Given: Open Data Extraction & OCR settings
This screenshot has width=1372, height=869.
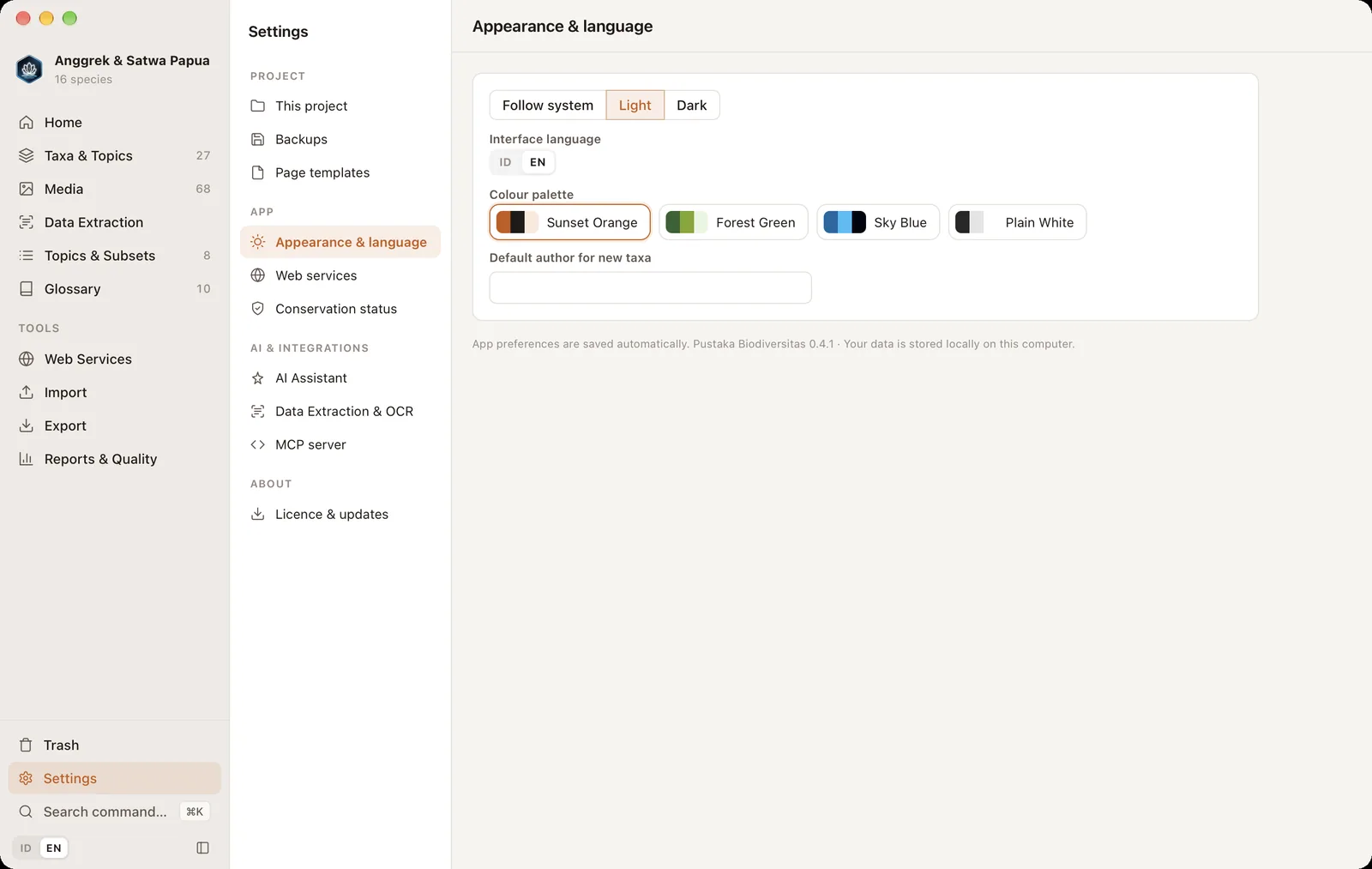Looking at the screenshot, I should [340, 412].
